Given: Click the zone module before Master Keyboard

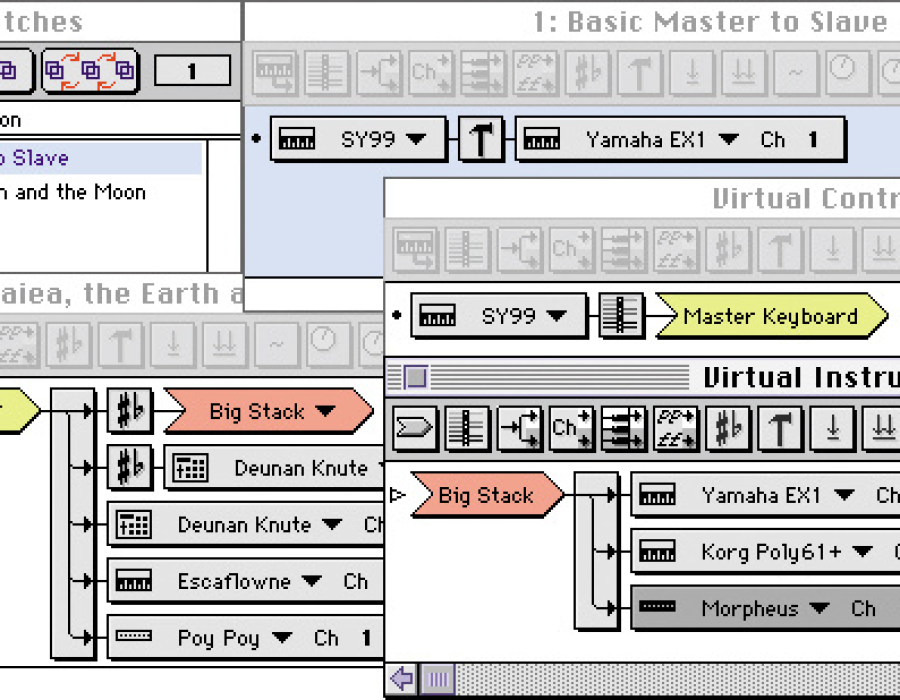Looking at the screenshot, I should pyautogui.click(x=621, y=316).
